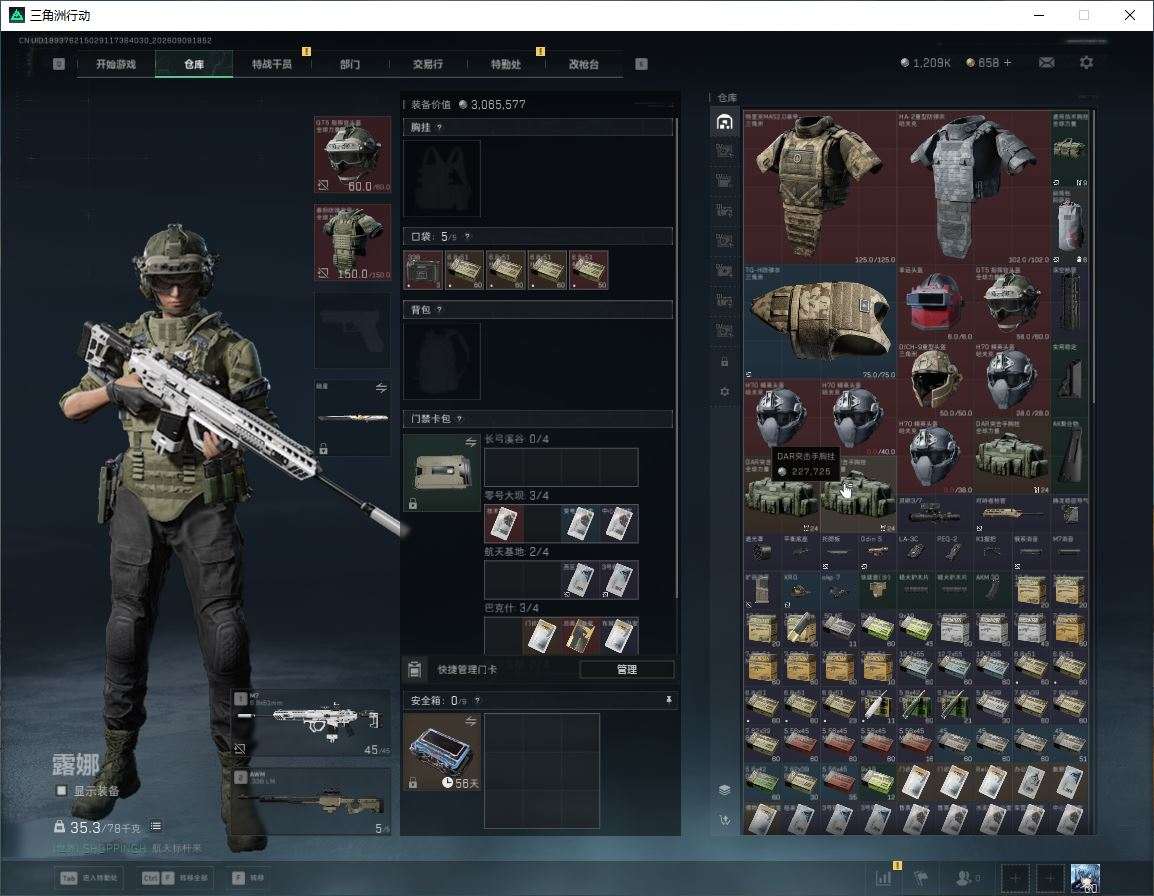This screenshot has width=1154, height=896.
Task: Open the statistics bar chart icon
Action: (x=884, y=877)
